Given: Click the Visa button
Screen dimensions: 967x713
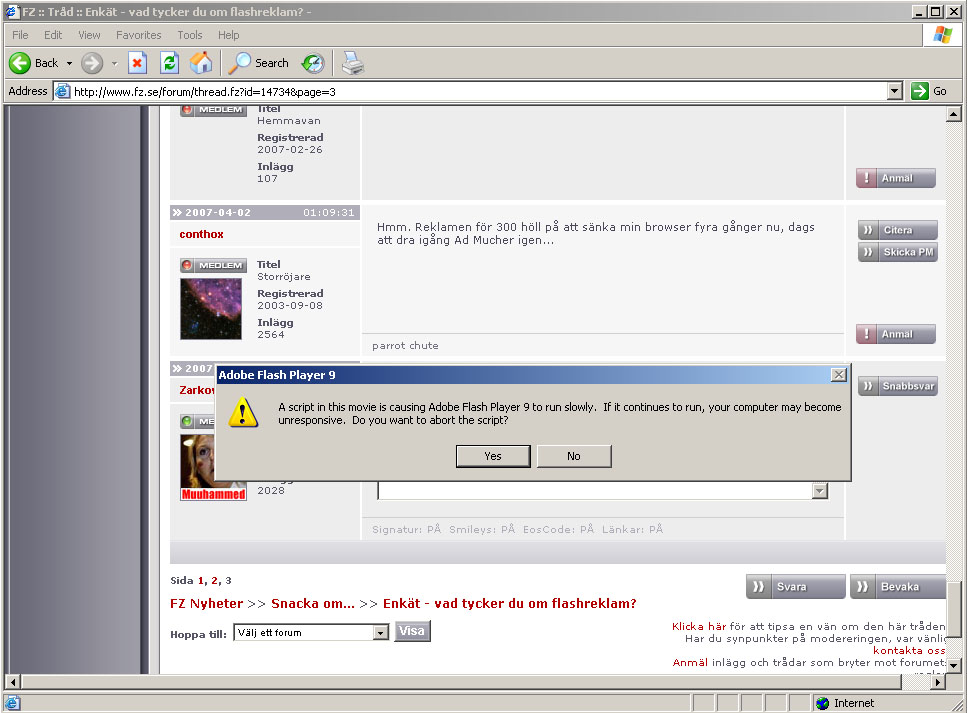Looking at the screenshot, I should 412,631.
